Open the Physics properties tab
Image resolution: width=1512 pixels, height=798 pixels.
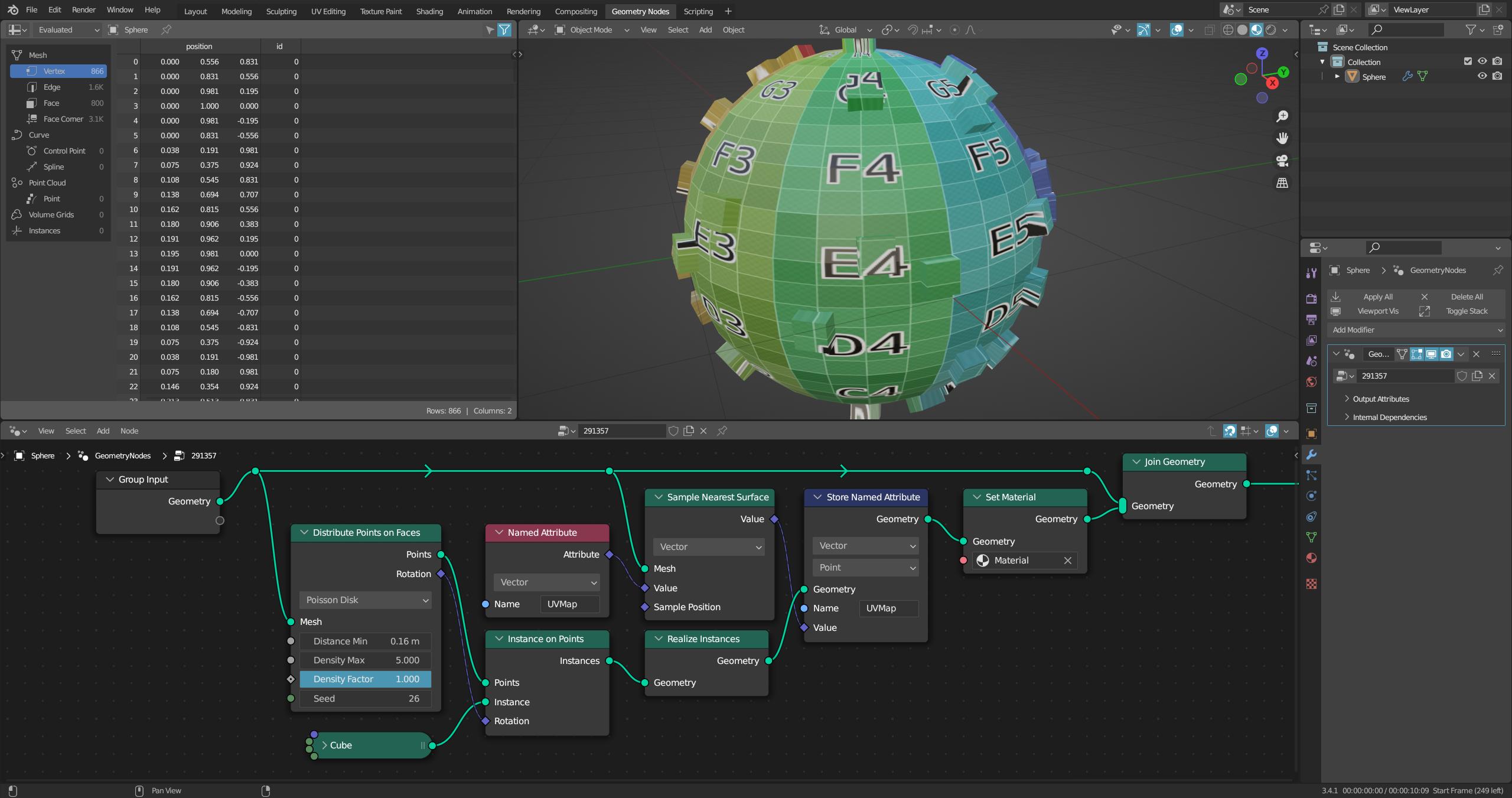click(x=1311, y=496)
